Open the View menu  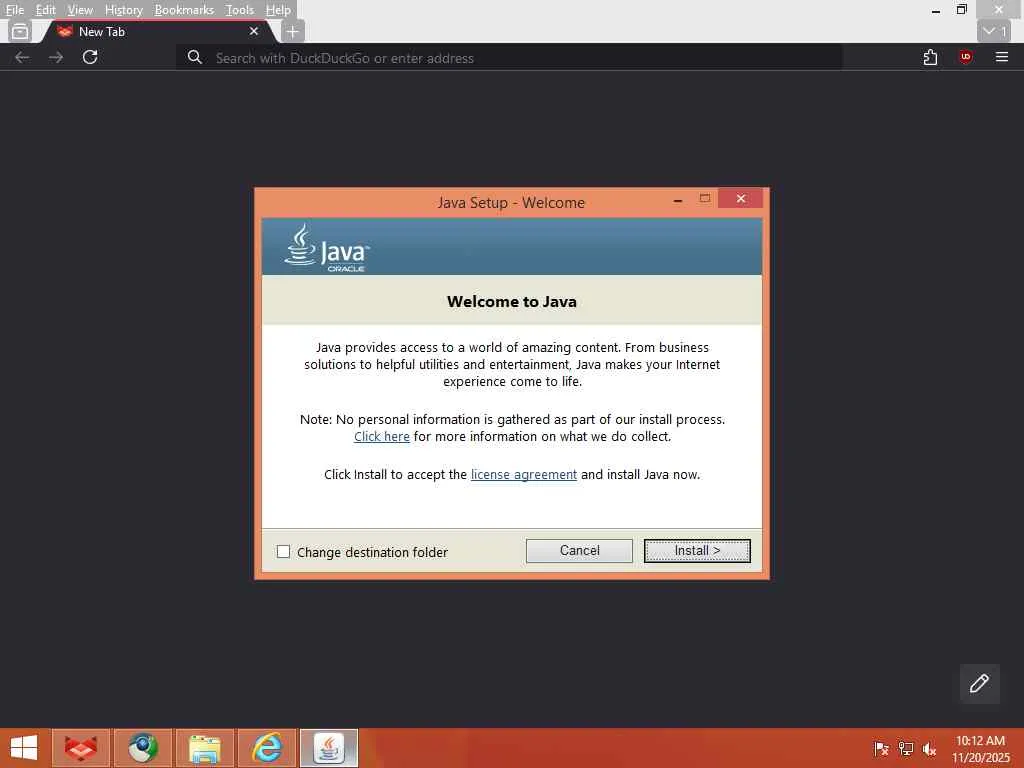click(80, 10)
